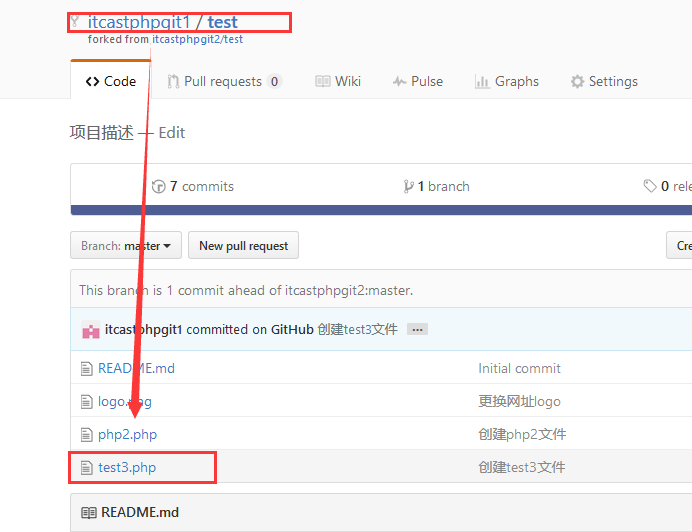
Task: Click the Settings gear icon
Action: tap(577, 82)
